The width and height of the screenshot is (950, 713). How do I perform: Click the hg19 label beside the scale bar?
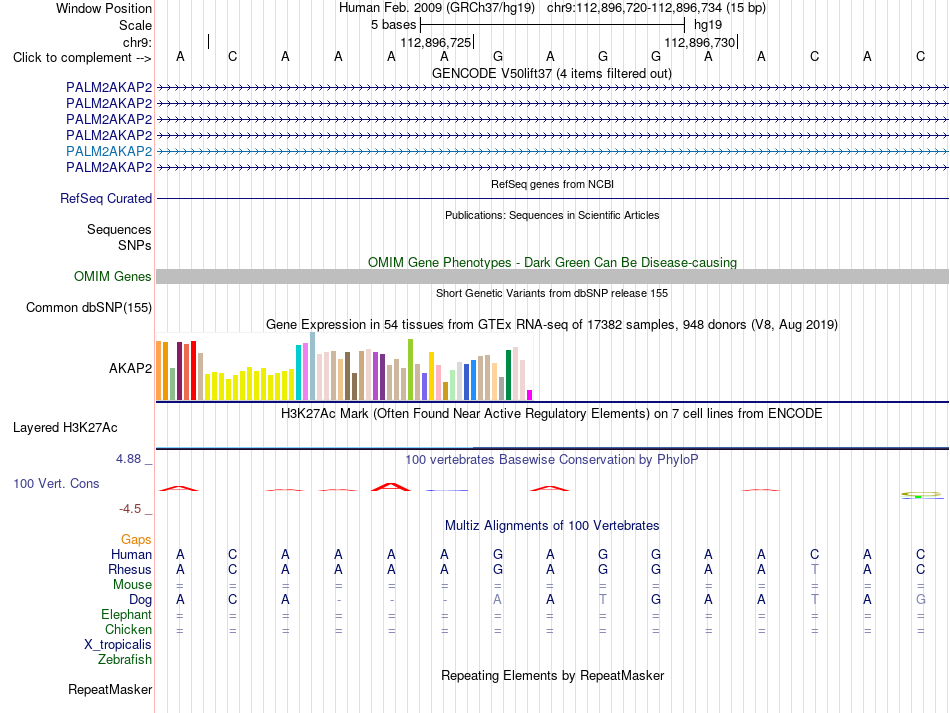click(708, 25)
